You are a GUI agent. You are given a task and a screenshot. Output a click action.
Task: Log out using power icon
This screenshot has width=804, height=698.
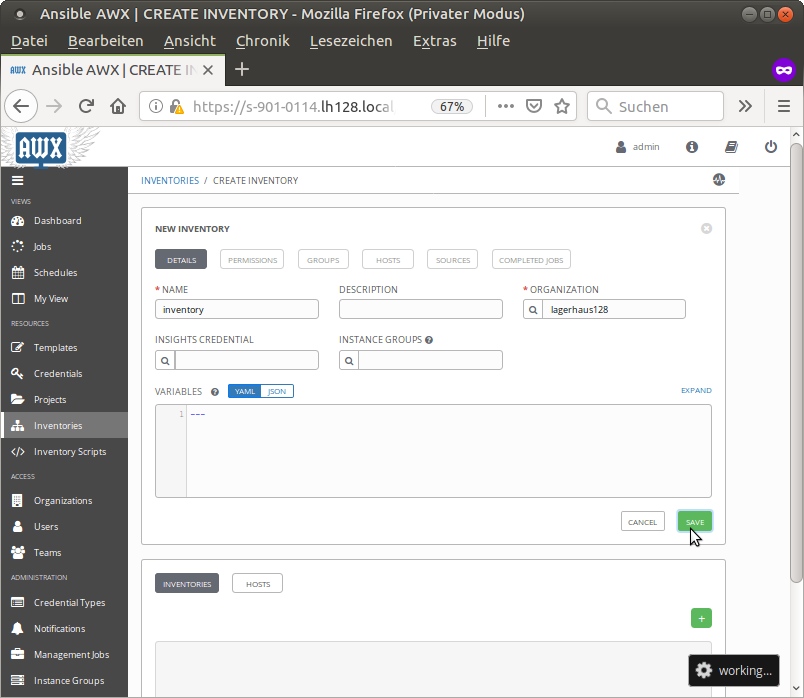(x=771, y=147)
